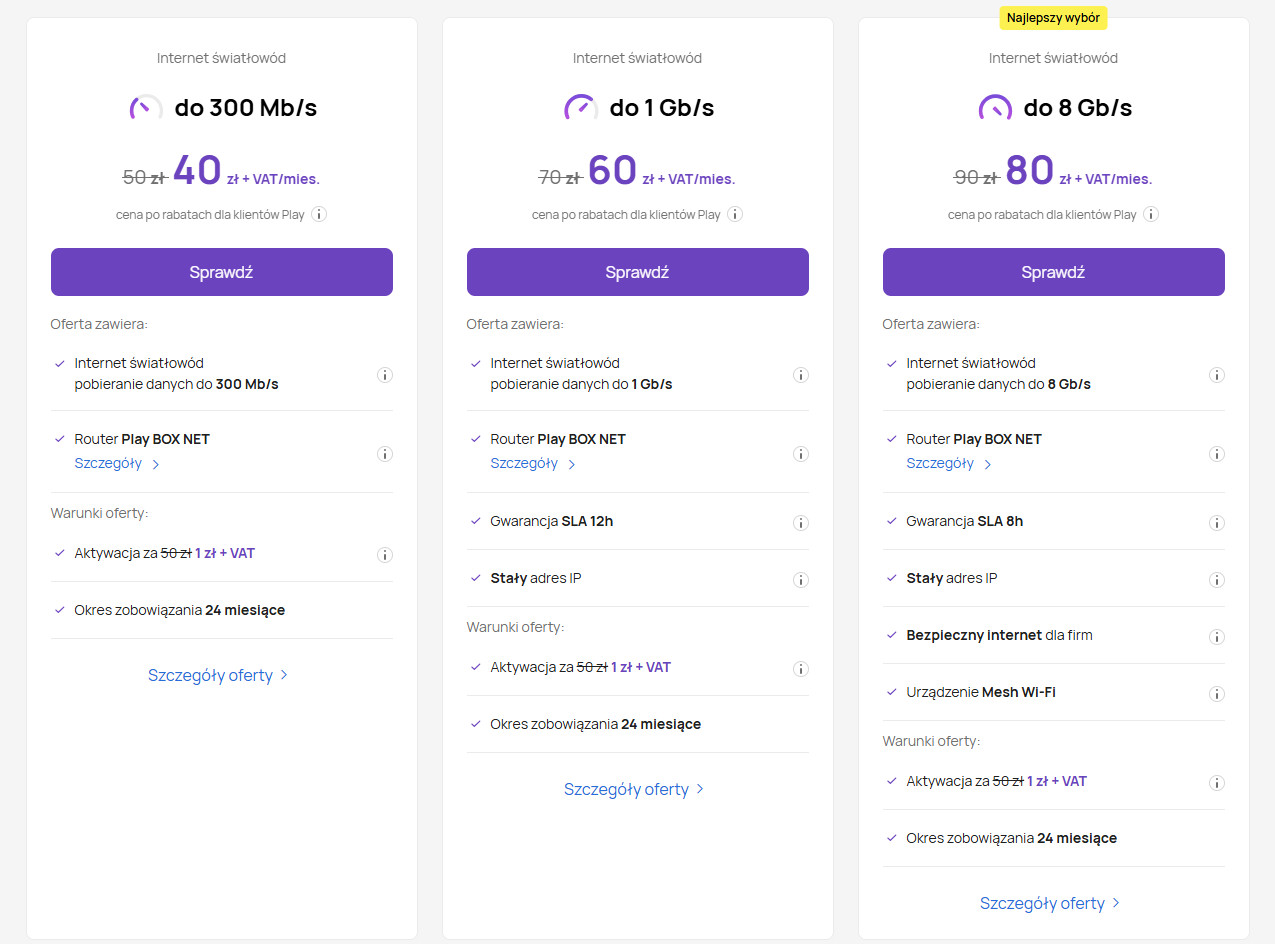Expand router Szczegóły in 8 Gb/s plan
This screenshot has height=944, width=1275.
pos(948,464)
